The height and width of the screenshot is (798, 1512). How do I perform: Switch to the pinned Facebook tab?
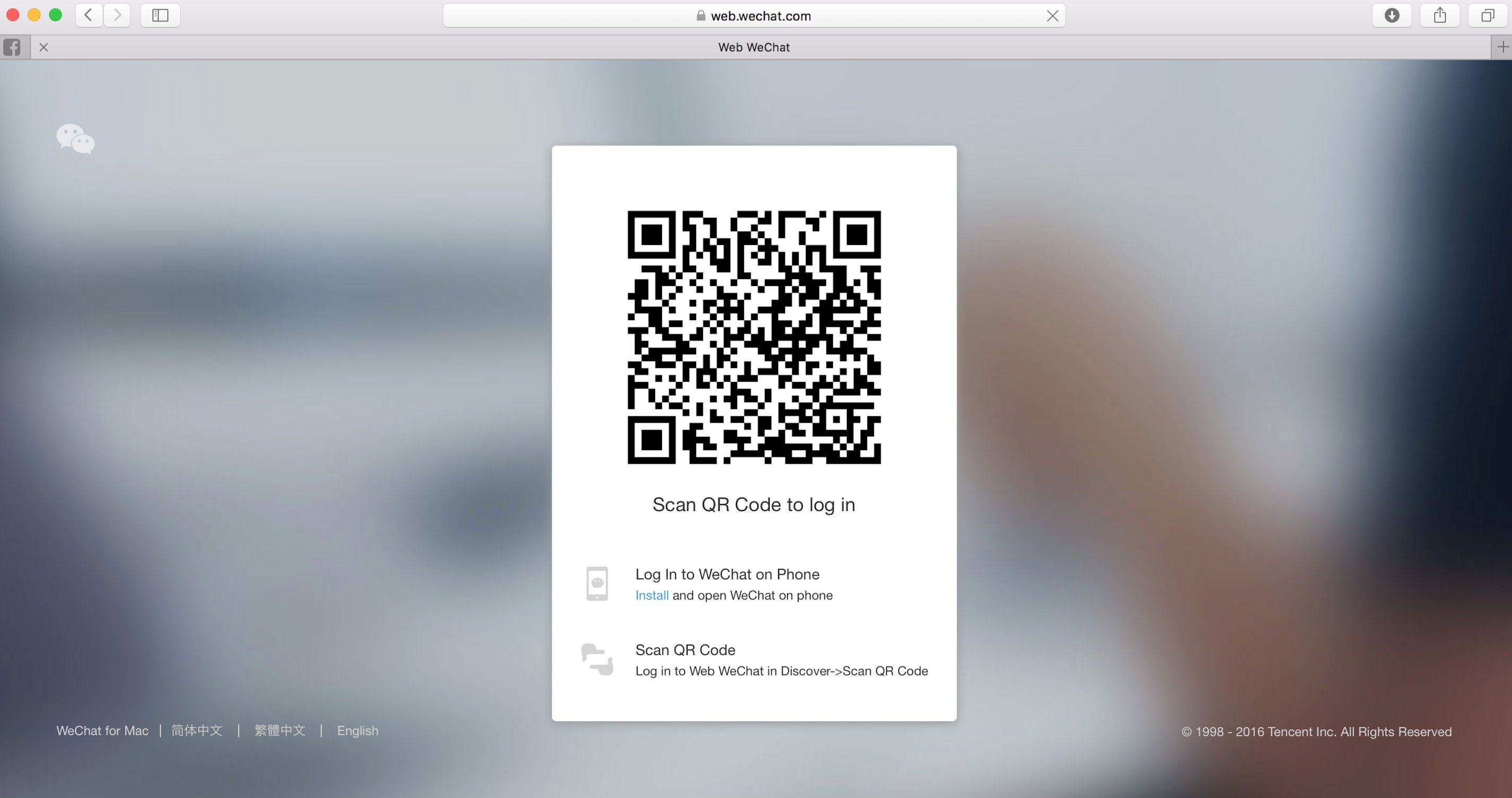[12, 47]
